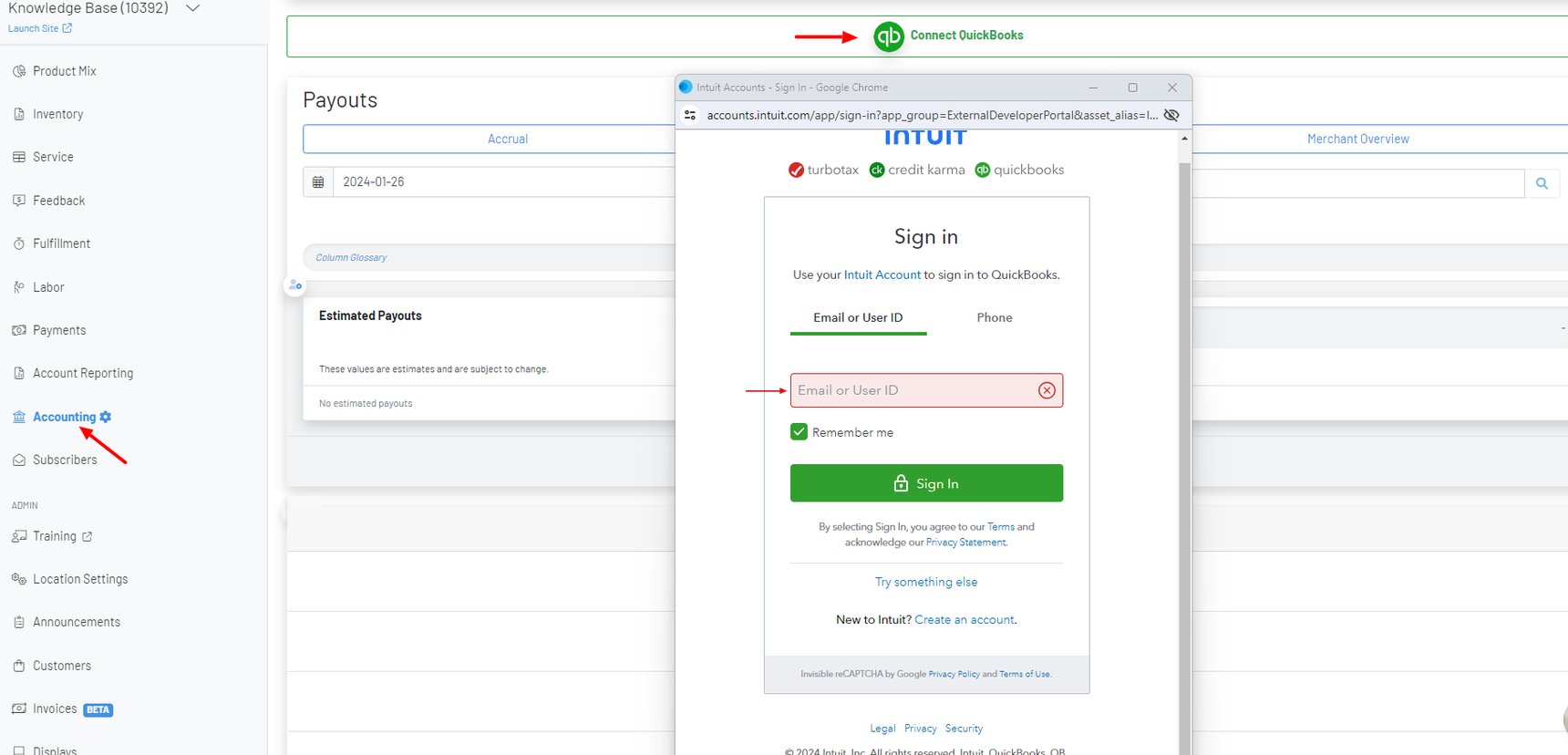Click the Estimated Payouts heading
This screenshot has height=755, width=1568.
[x=370, y=315]
